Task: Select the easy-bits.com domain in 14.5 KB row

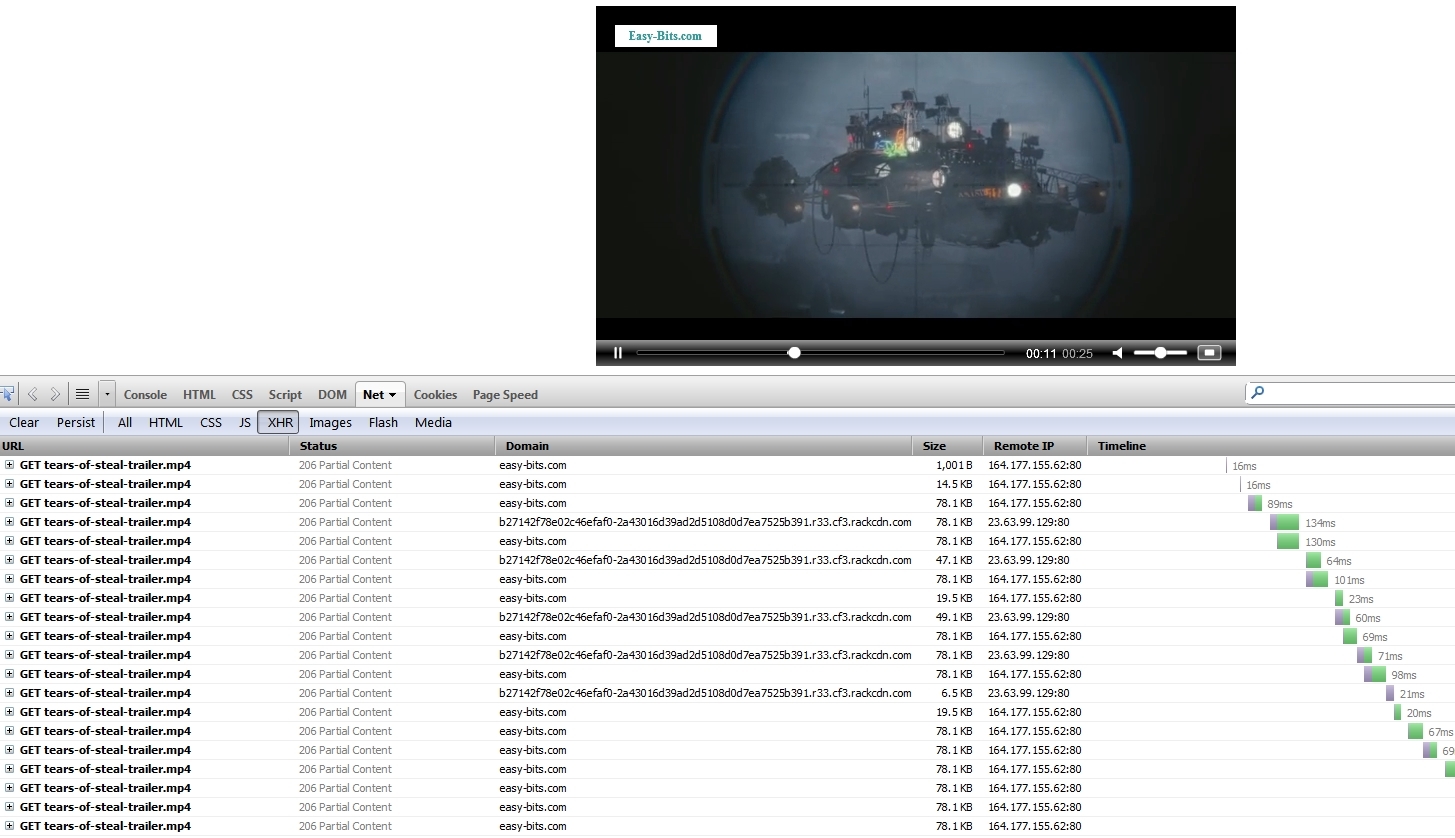Action: pyautogui.click(x=533, y=484)
